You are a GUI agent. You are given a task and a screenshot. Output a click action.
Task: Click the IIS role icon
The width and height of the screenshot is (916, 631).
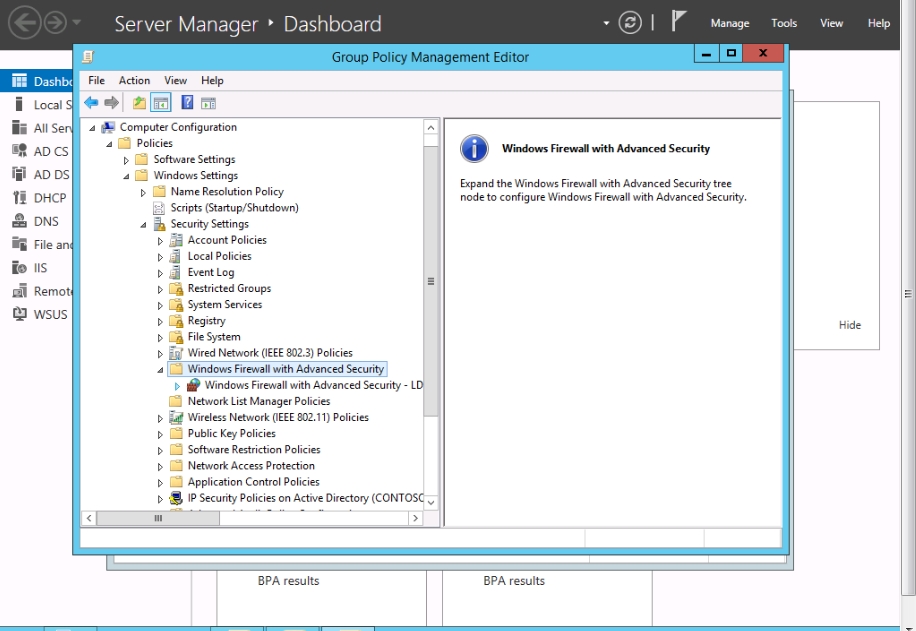[19, 268]
